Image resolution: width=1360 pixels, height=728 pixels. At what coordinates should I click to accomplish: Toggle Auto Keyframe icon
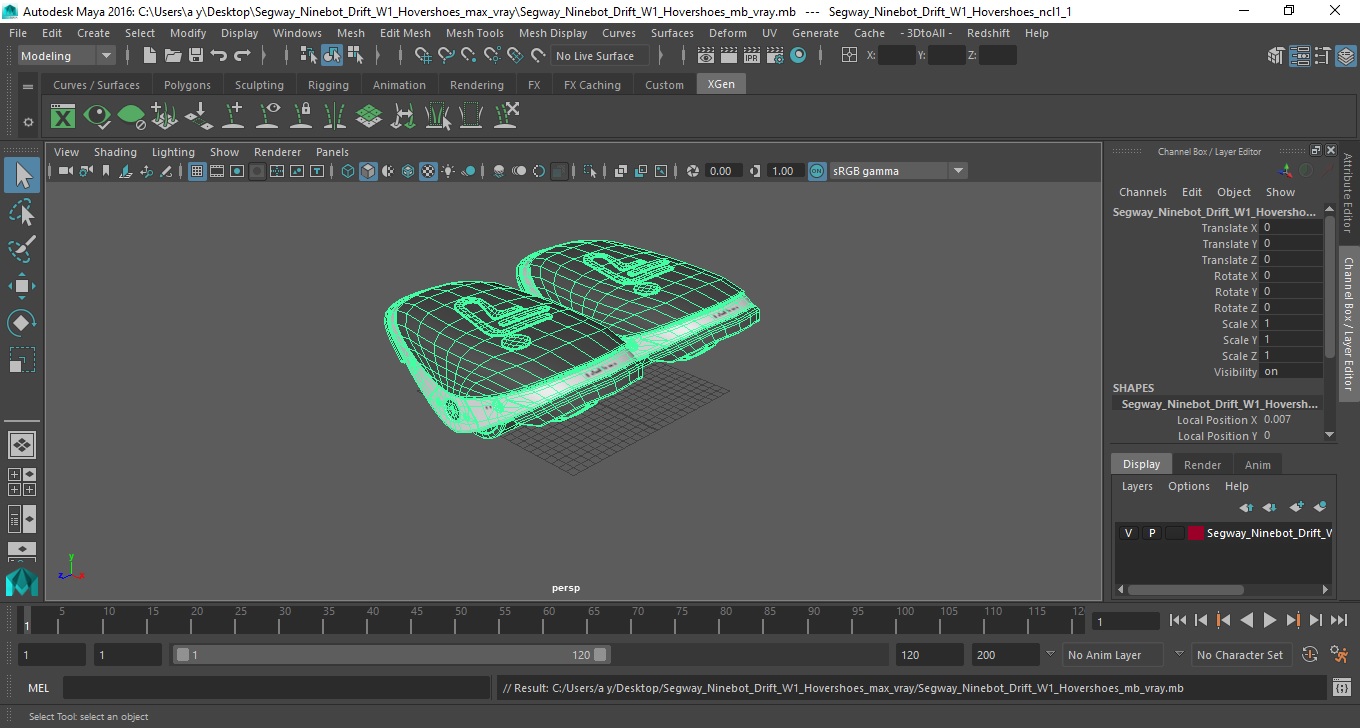pos(1310,655)
